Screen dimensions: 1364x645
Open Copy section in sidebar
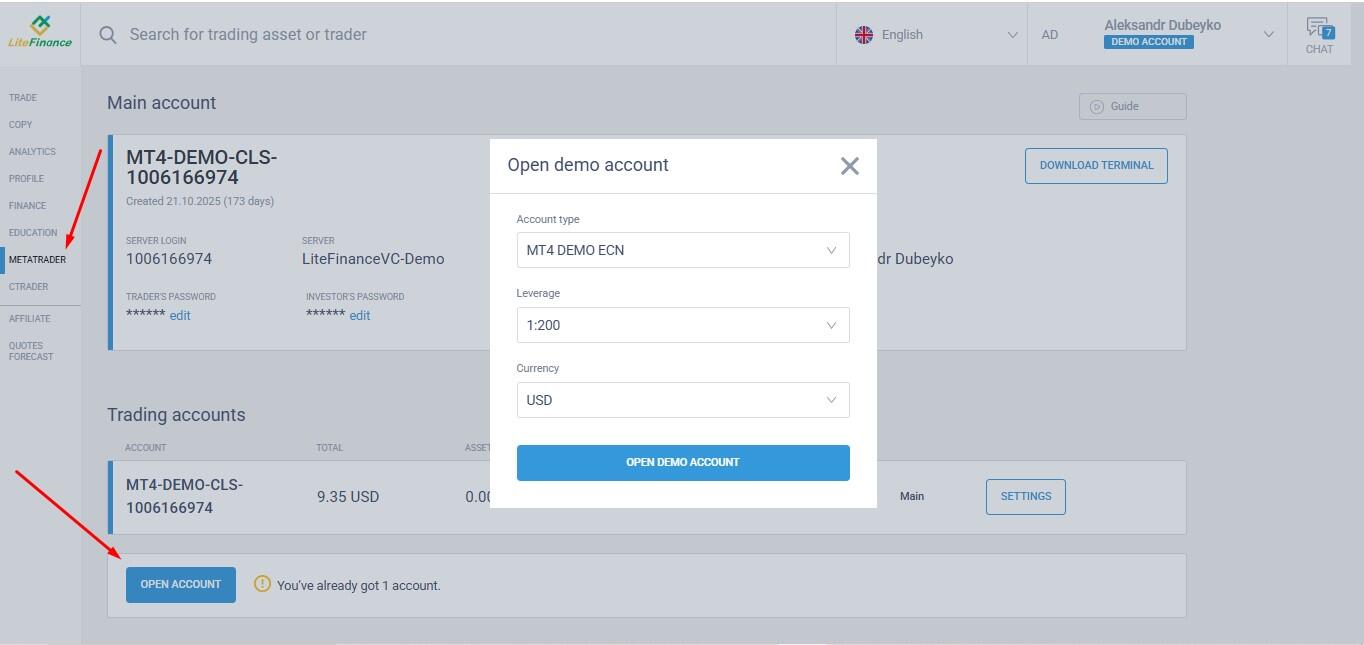click(x=21, y=125)
